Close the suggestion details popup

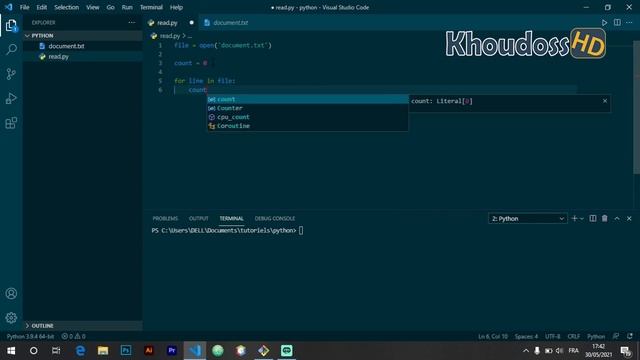tap(605, 101)
